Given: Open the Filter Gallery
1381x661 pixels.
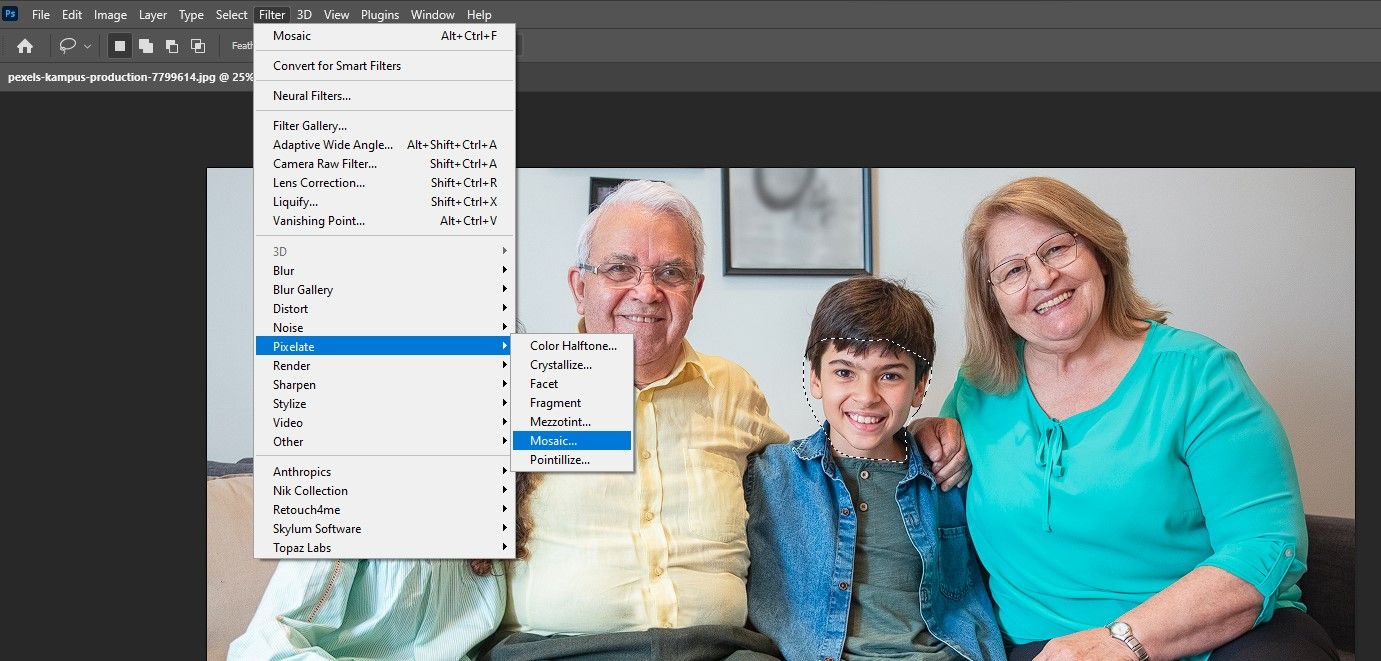Looking at the screenshot, I should click(x=385, y=126).
